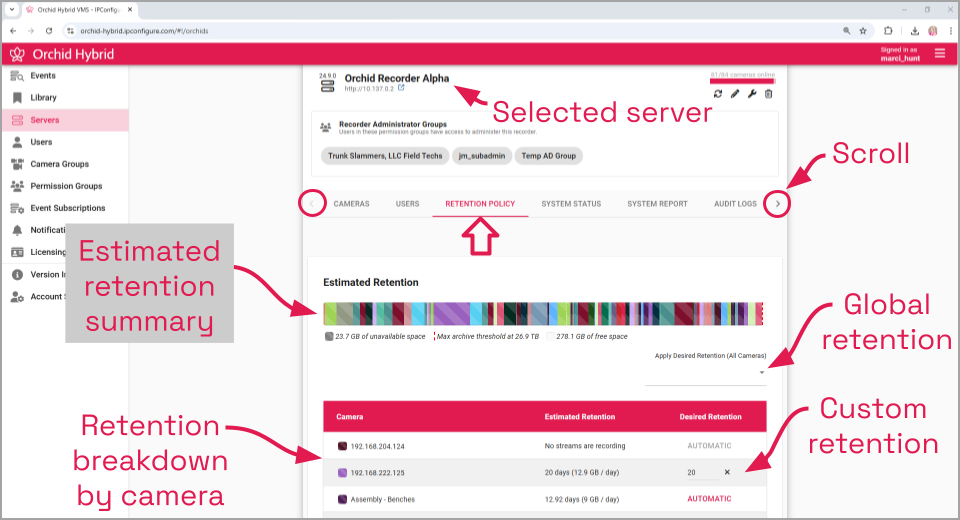Click '12.92 days (9 GB / day)' cell
Viewport: 960px width, 520px height.
[582, 499]
